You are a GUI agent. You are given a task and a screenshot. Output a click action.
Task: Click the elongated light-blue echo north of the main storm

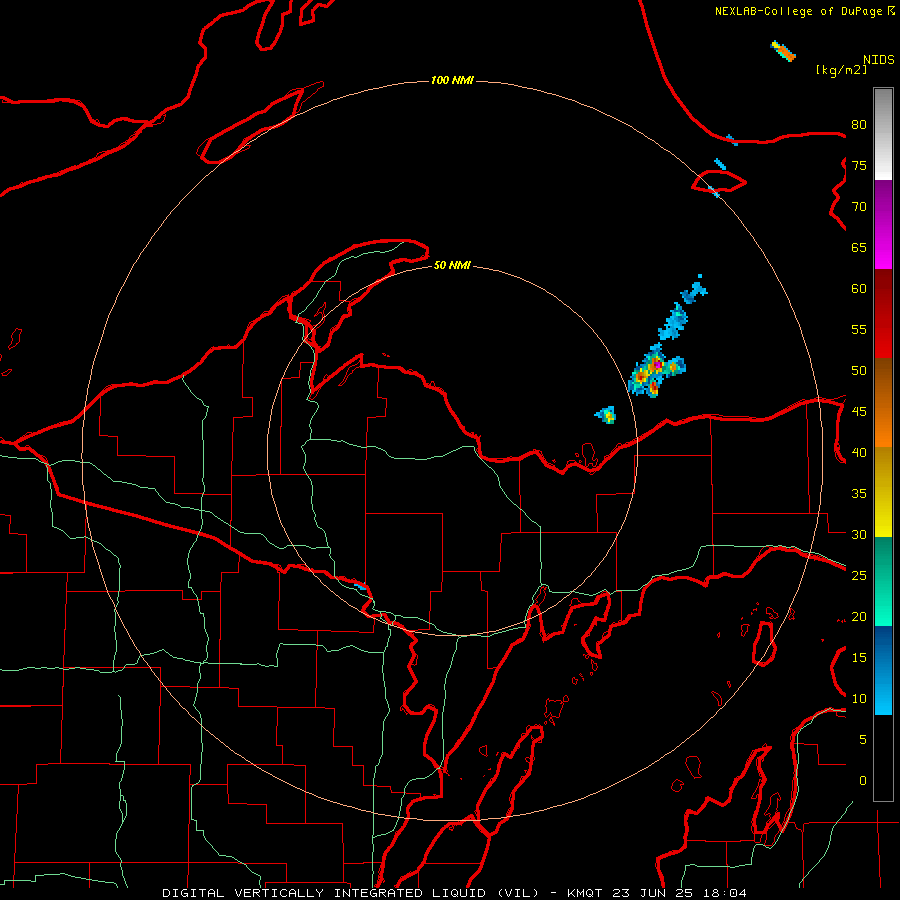pos(673,321)
